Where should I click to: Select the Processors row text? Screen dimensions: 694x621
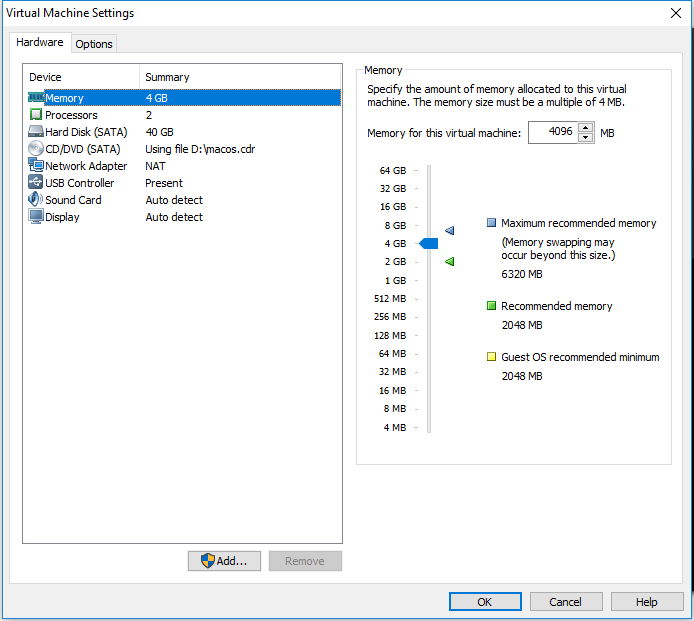tap(71, 115)
